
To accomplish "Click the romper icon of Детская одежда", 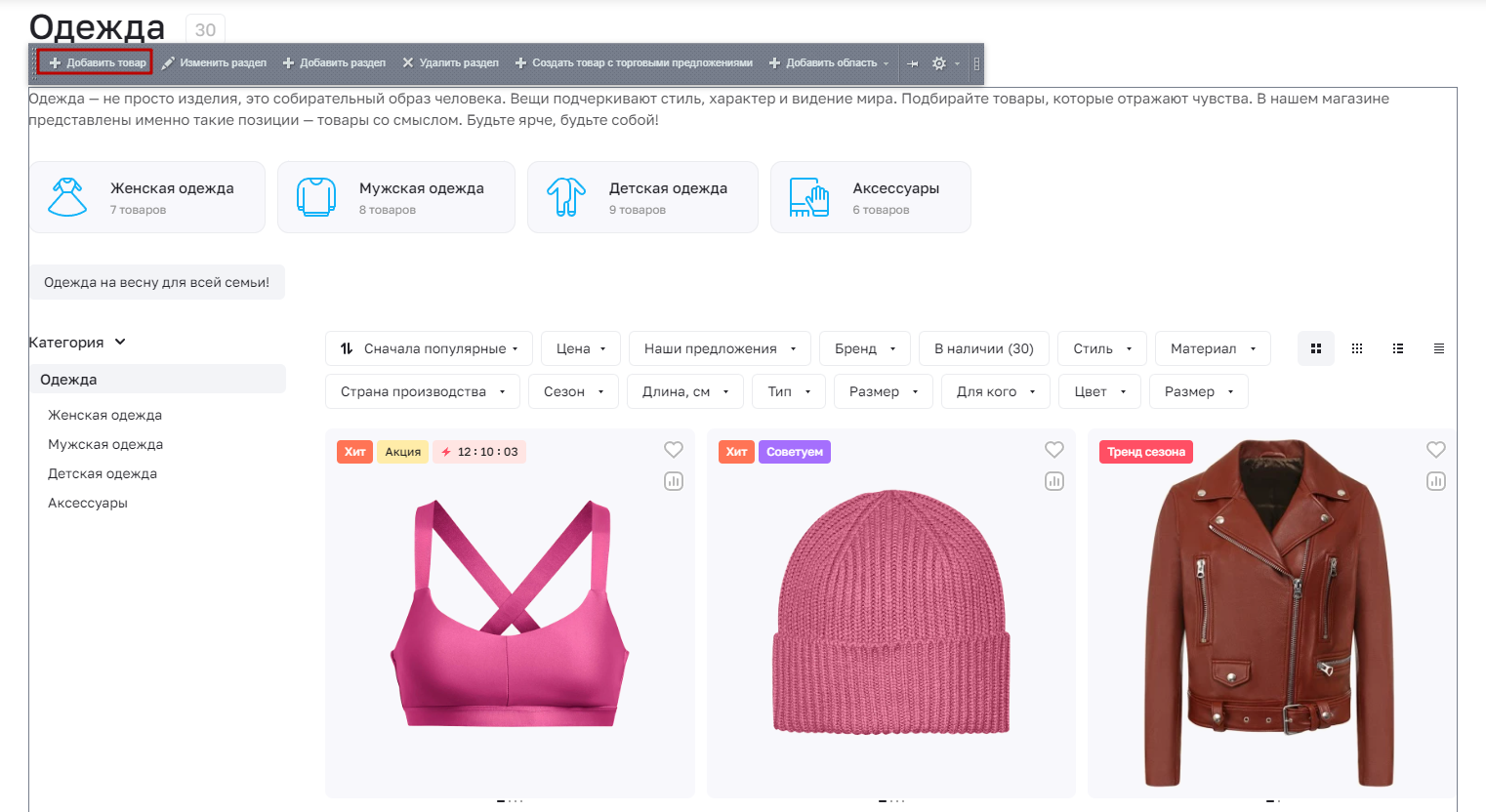I will [566, 197].
